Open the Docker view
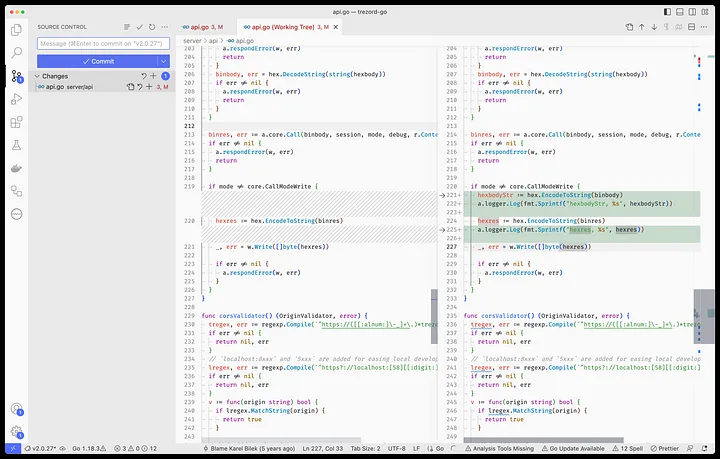The width and height of the screenshot is (720, 459). pos(17,168)
